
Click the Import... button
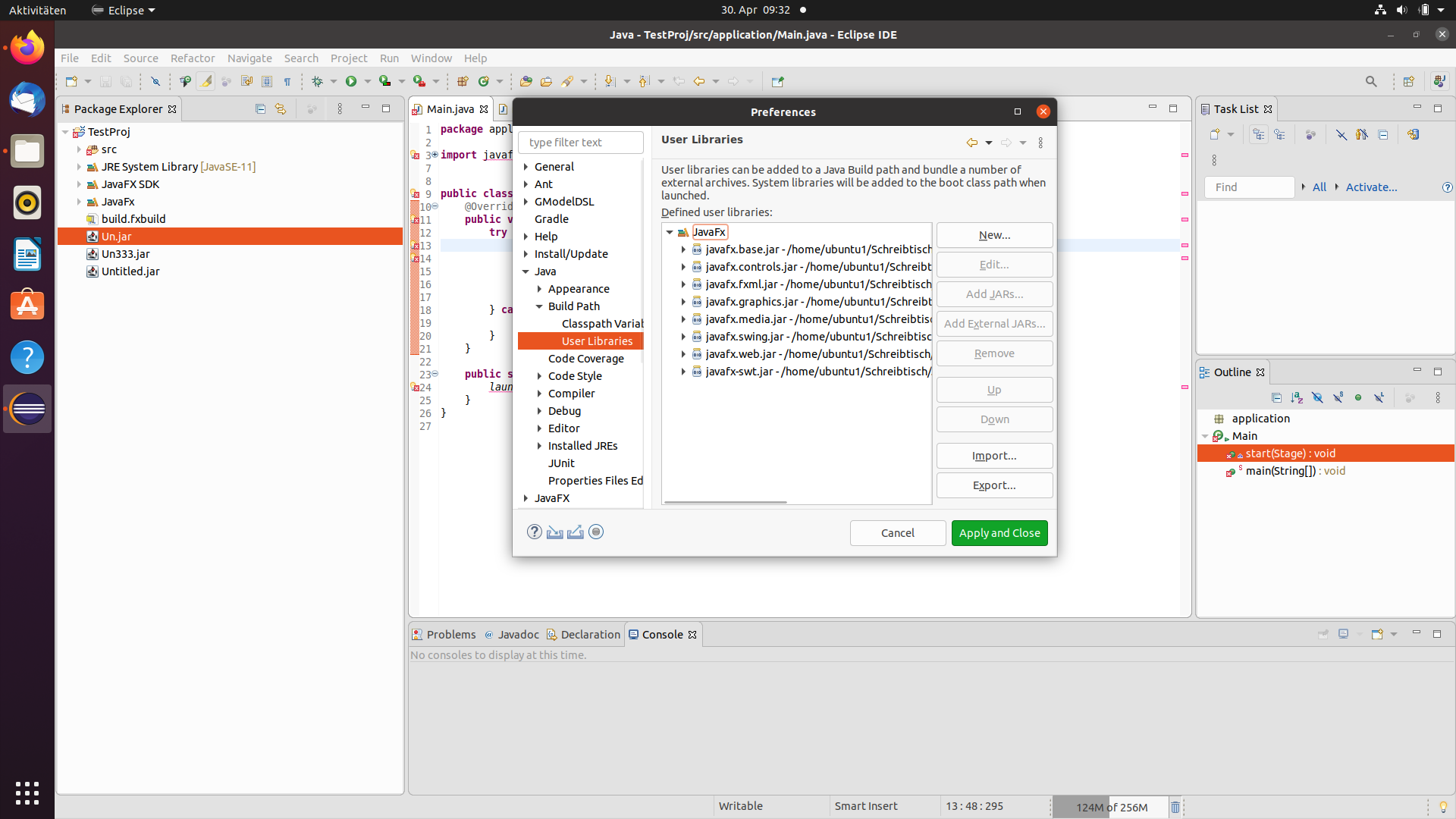(994, 456)
